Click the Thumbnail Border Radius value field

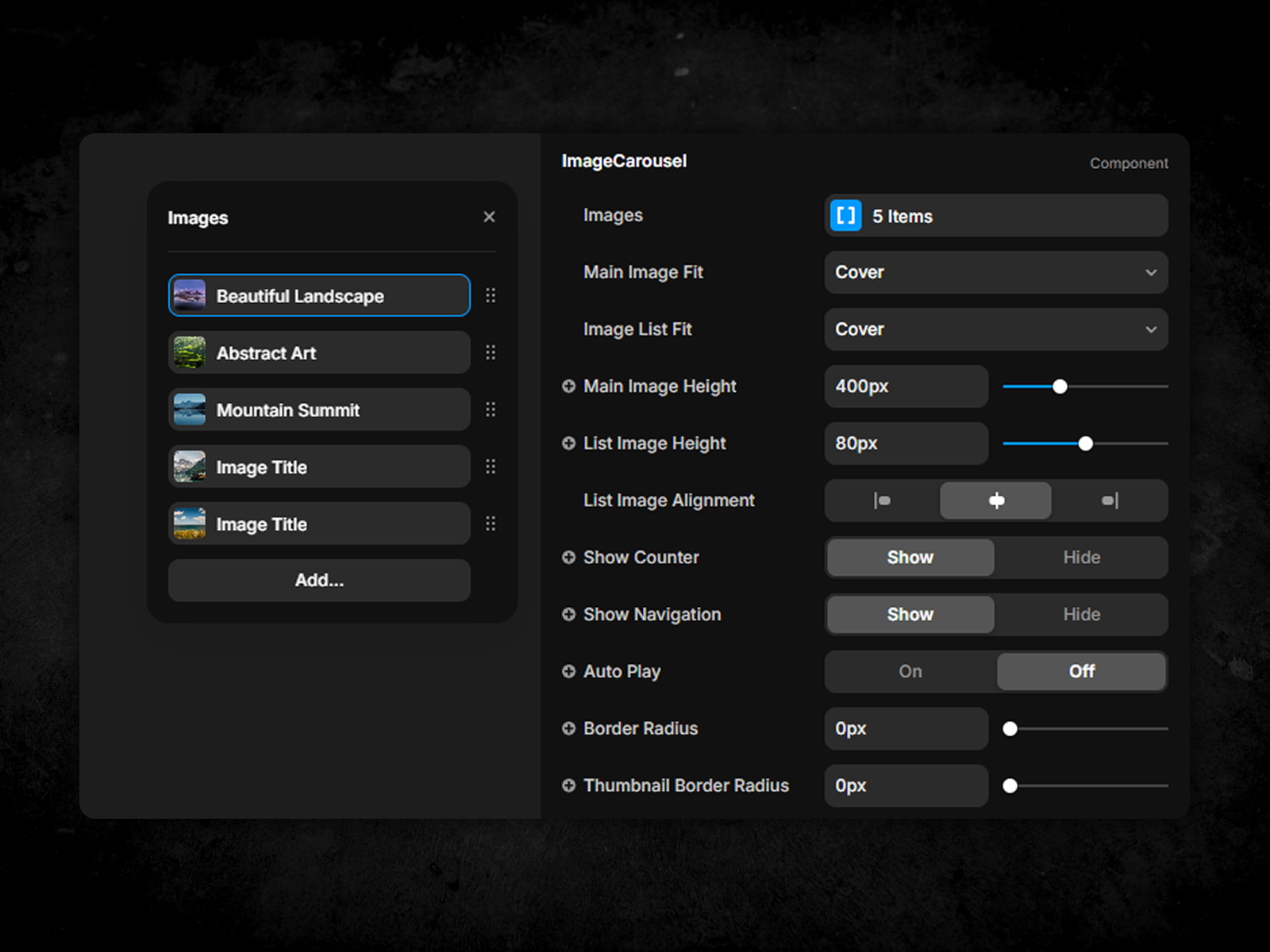(x=906, y=786)
